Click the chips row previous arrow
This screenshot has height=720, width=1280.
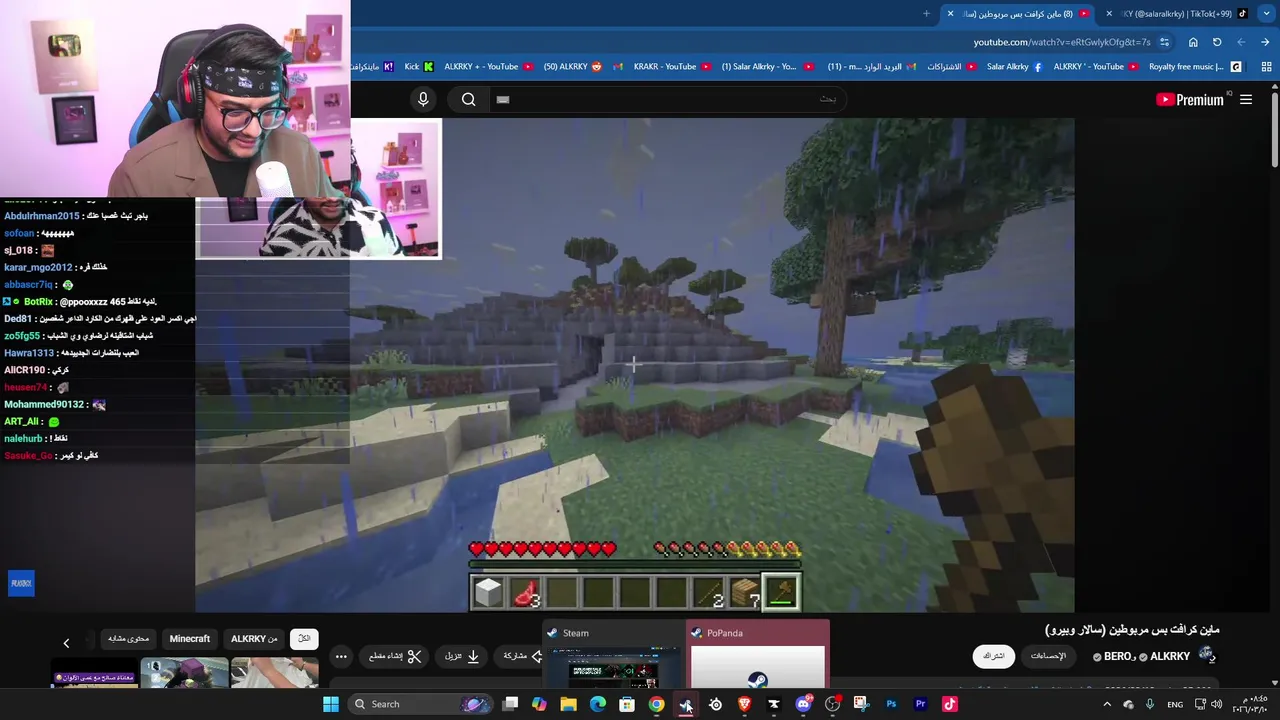click(x=66, y=643)
